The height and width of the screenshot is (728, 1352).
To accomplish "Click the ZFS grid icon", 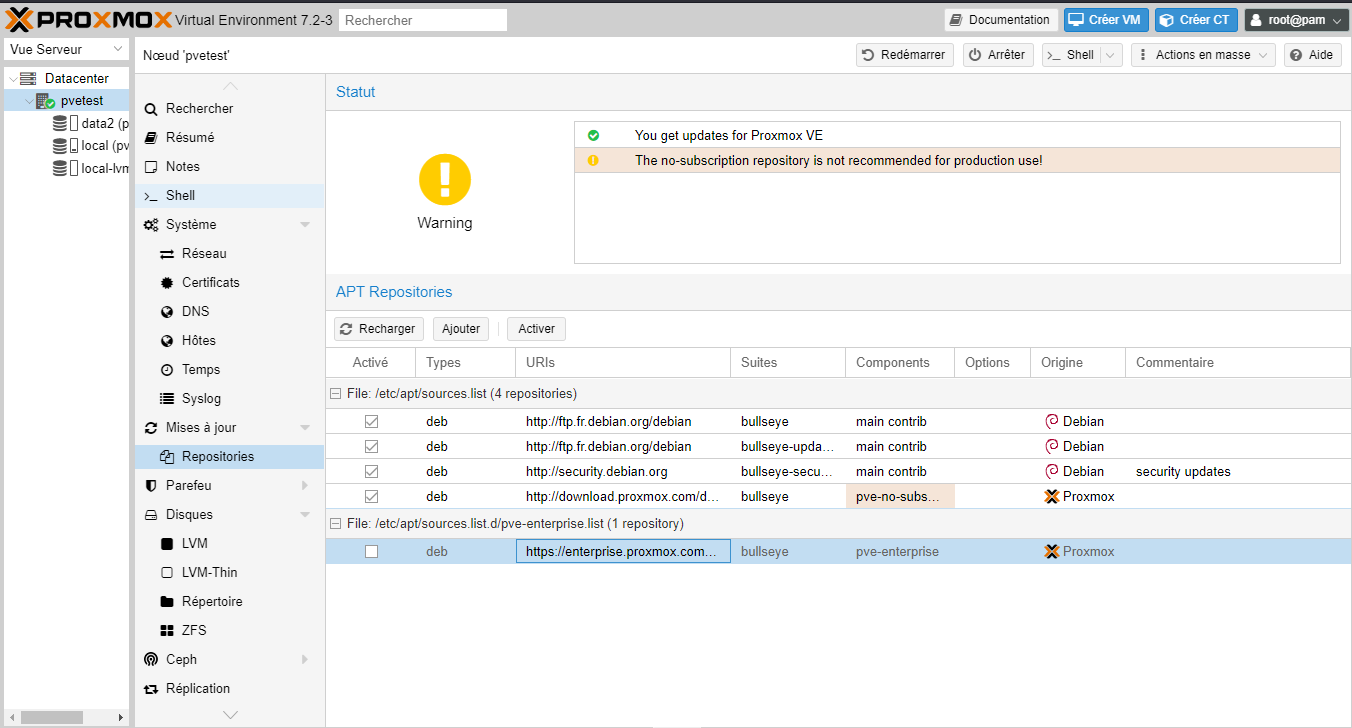I will 167,631.
